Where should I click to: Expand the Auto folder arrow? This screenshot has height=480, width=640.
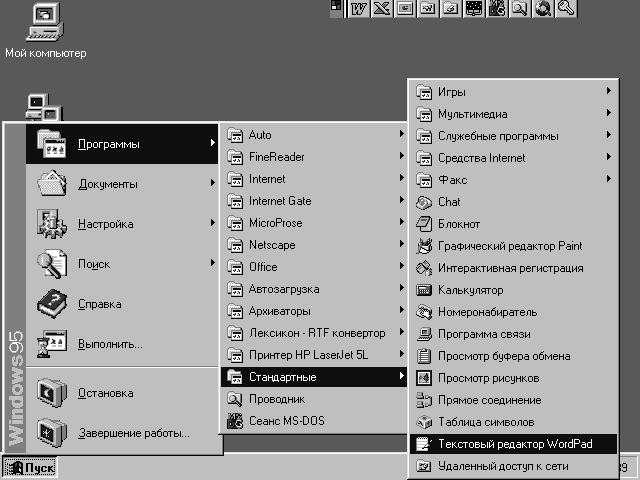tap(402, 133)
